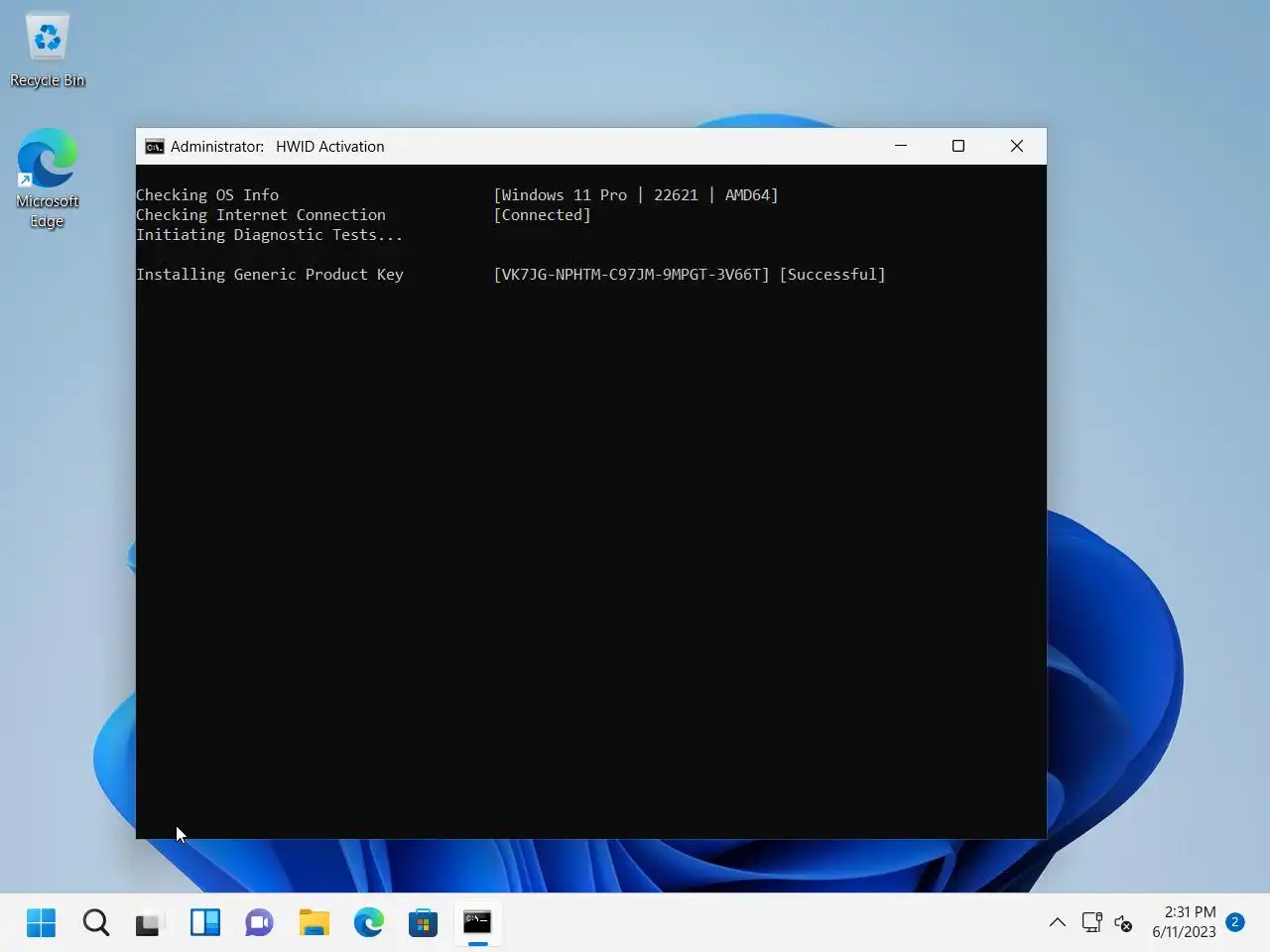
Task: Open Task View on the taskbar
Action: (149, 923)
